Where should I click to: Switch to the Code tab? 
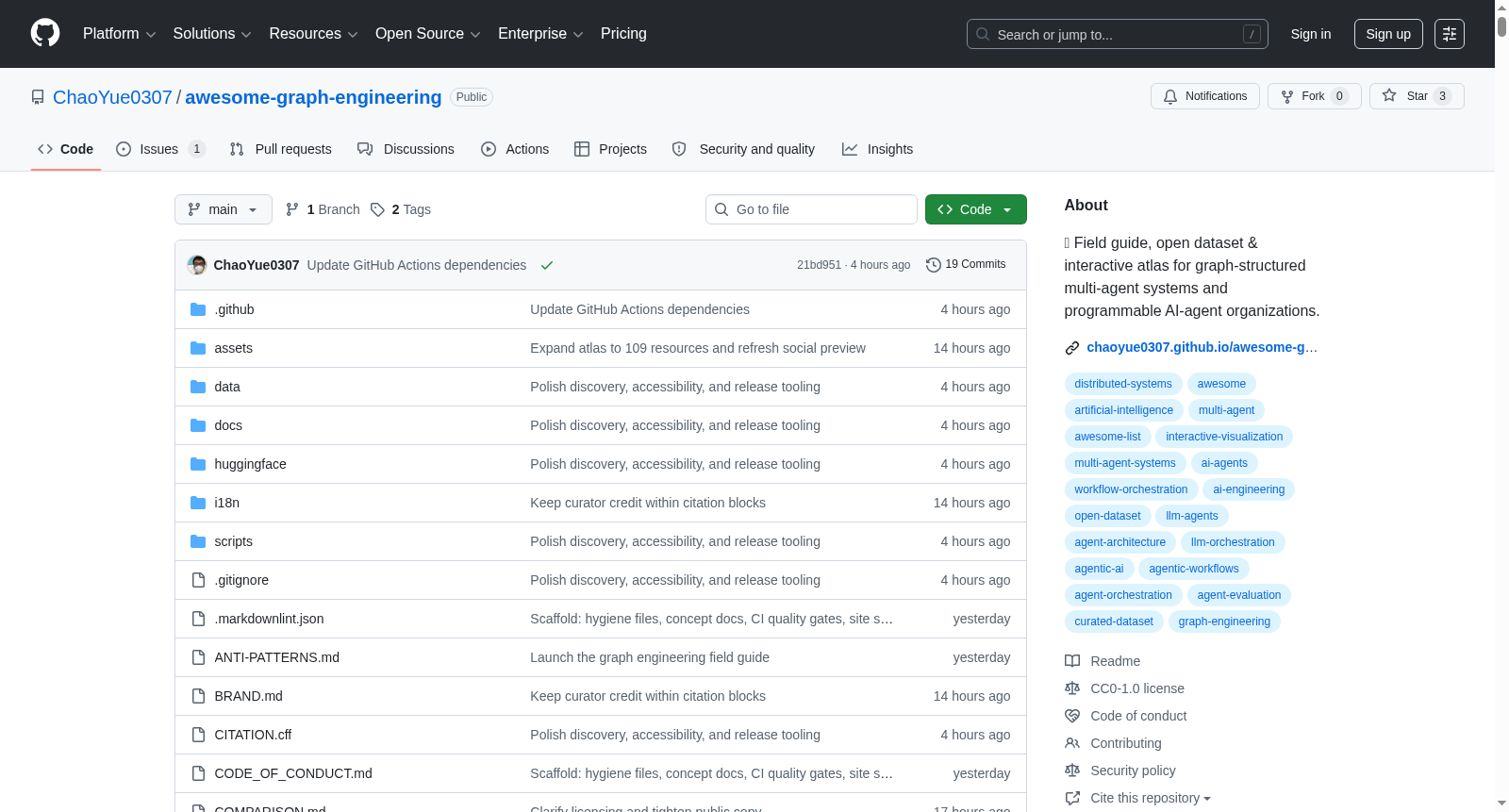click(66, 149)
